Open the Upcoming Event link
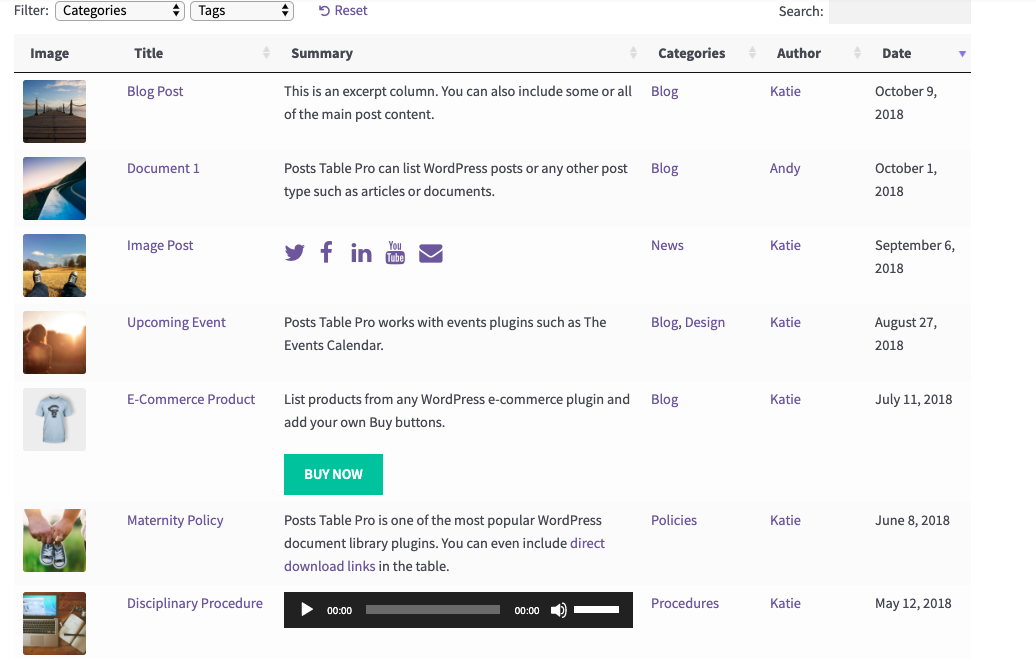Viewport: 1036px width, 659px height. [x=176, y=322]
